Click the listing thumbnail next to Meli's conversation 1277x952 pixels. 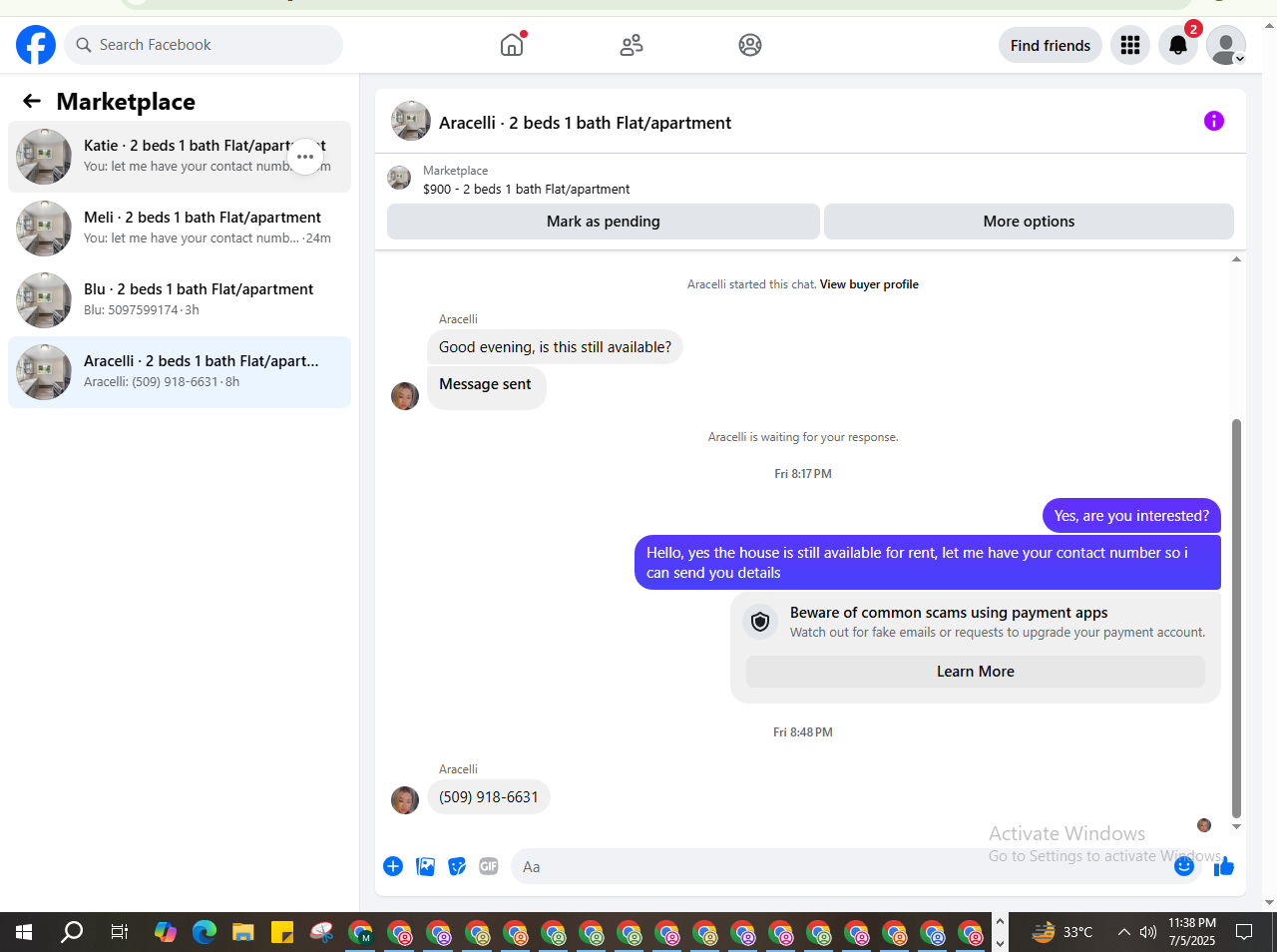[44, 229]
